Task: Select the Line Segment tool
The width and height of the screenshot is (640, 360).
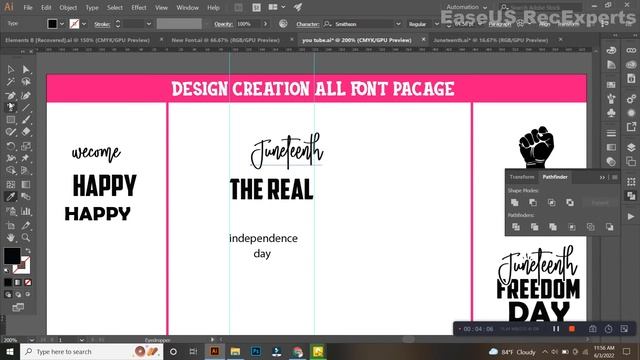Action: [26, 107]
